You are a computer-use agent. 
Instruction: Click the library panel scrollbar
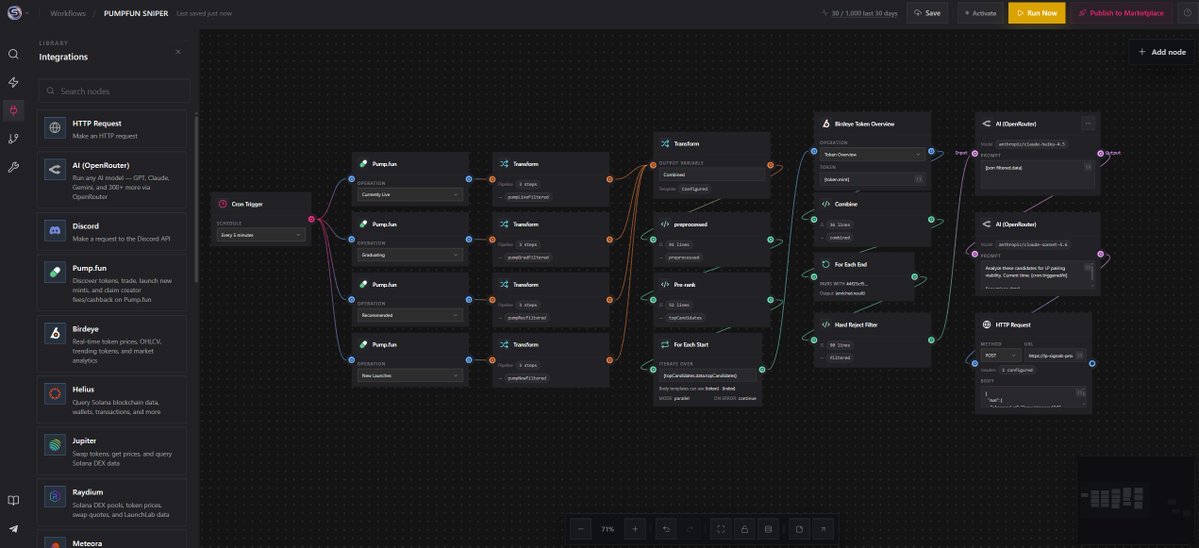pyautogui.click(x=196, y=199)
